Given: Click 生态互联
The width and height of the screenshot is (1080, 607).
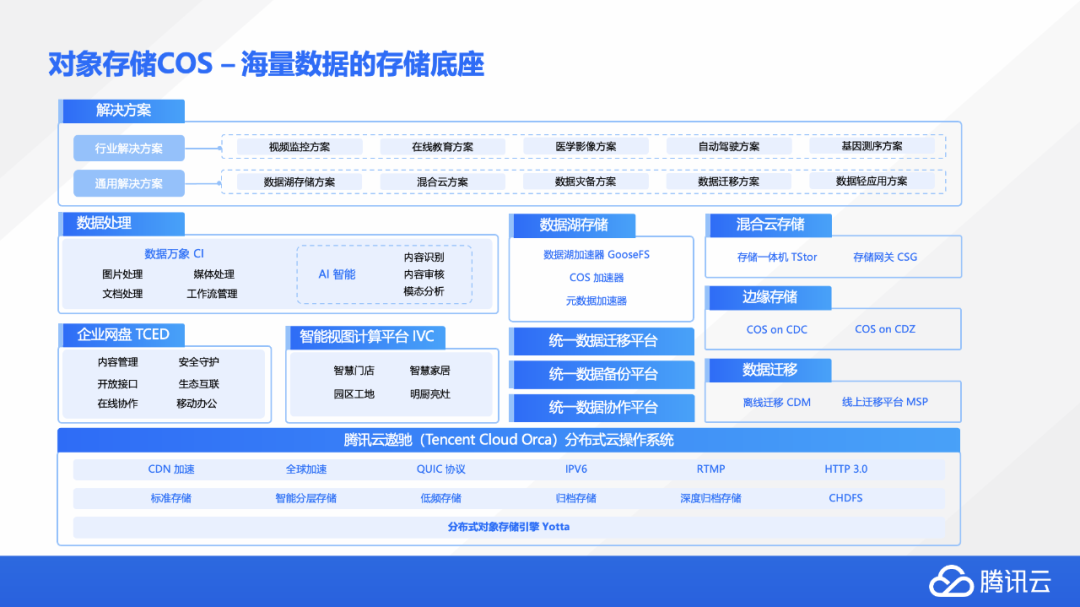Looking at the screenshot, I should 198,384.
